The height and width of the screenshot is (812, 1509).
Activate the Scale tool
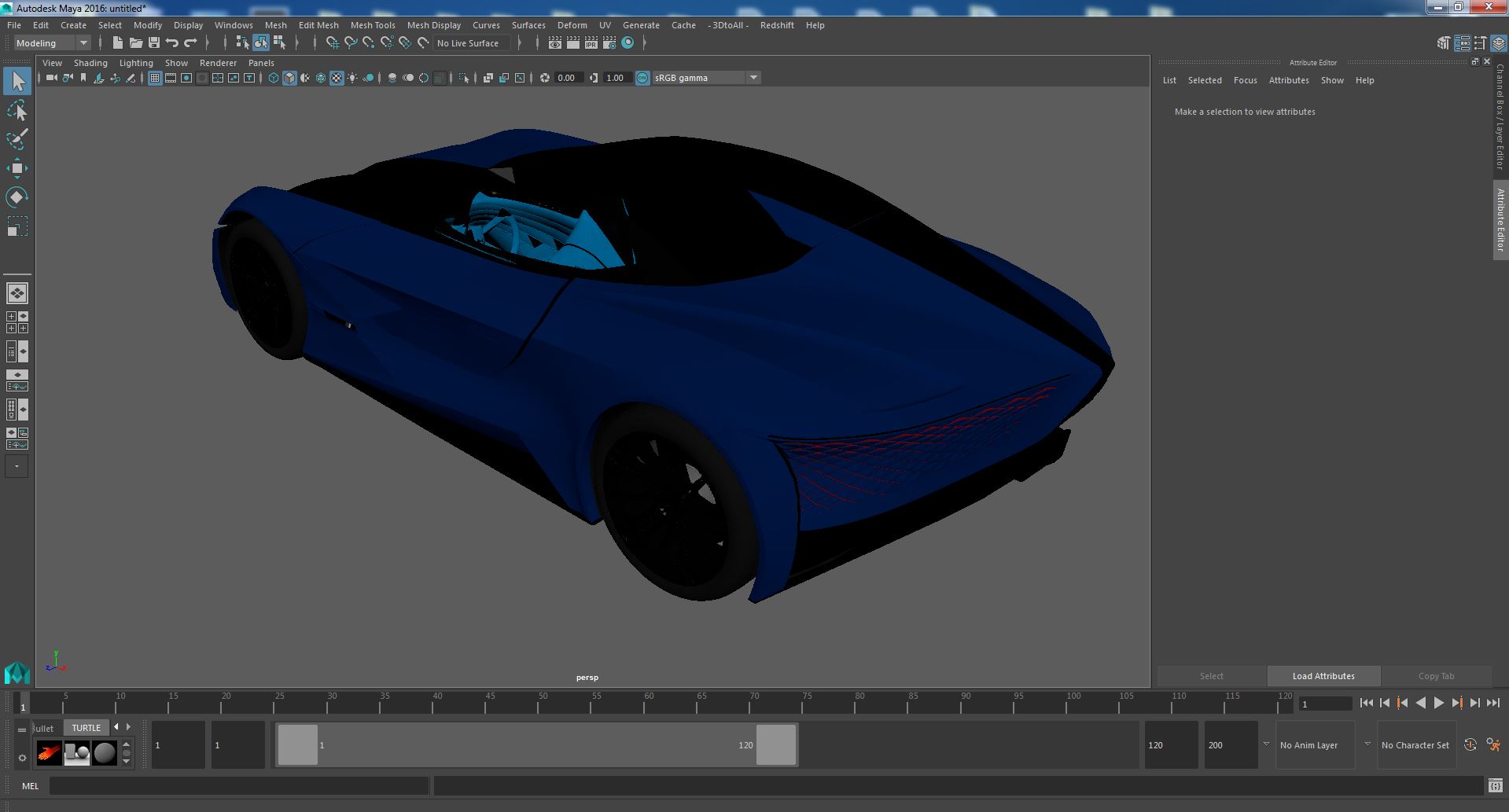point(17,226)
